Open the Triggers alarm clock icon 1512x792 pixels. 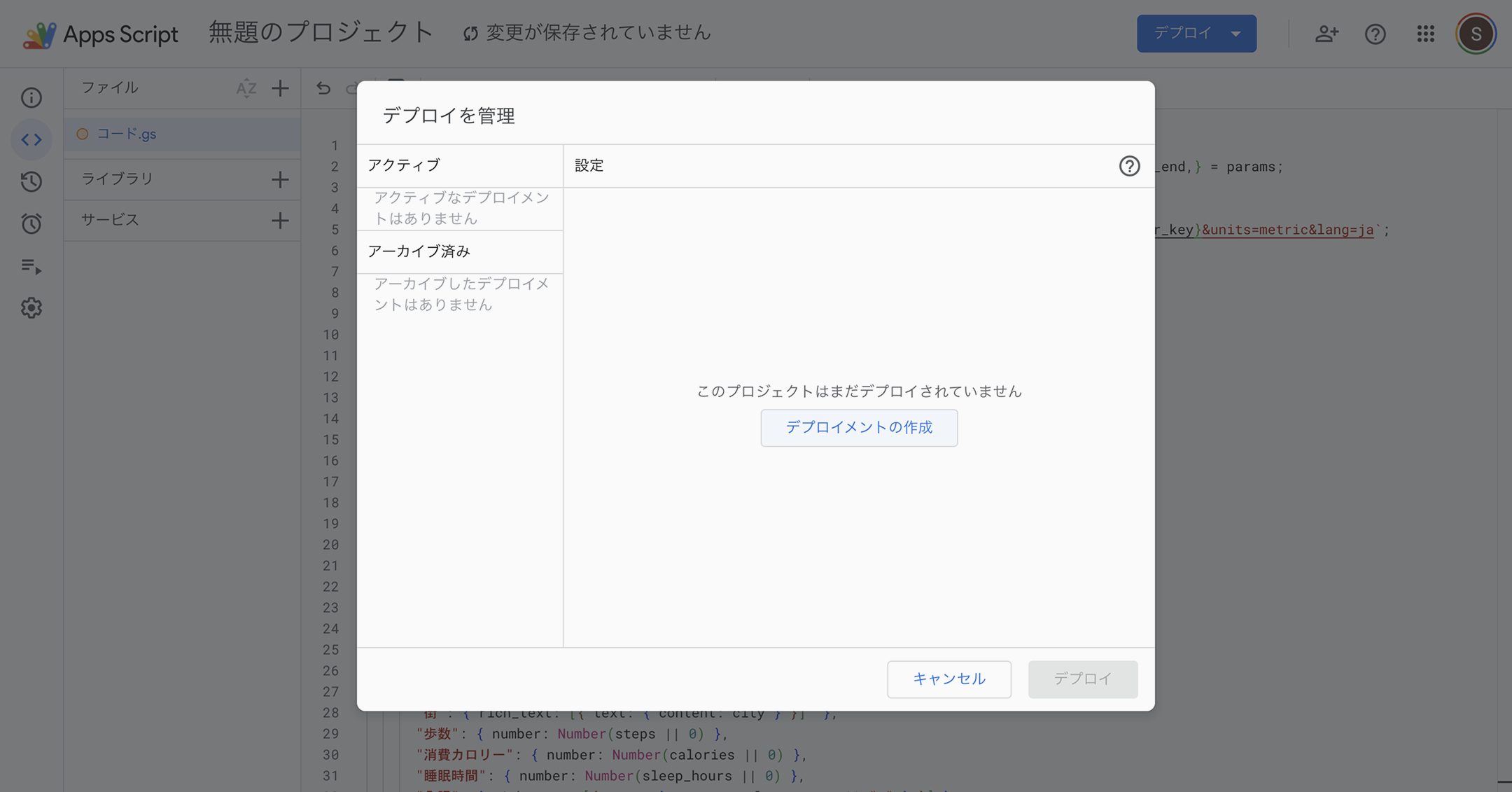[31, 223]
